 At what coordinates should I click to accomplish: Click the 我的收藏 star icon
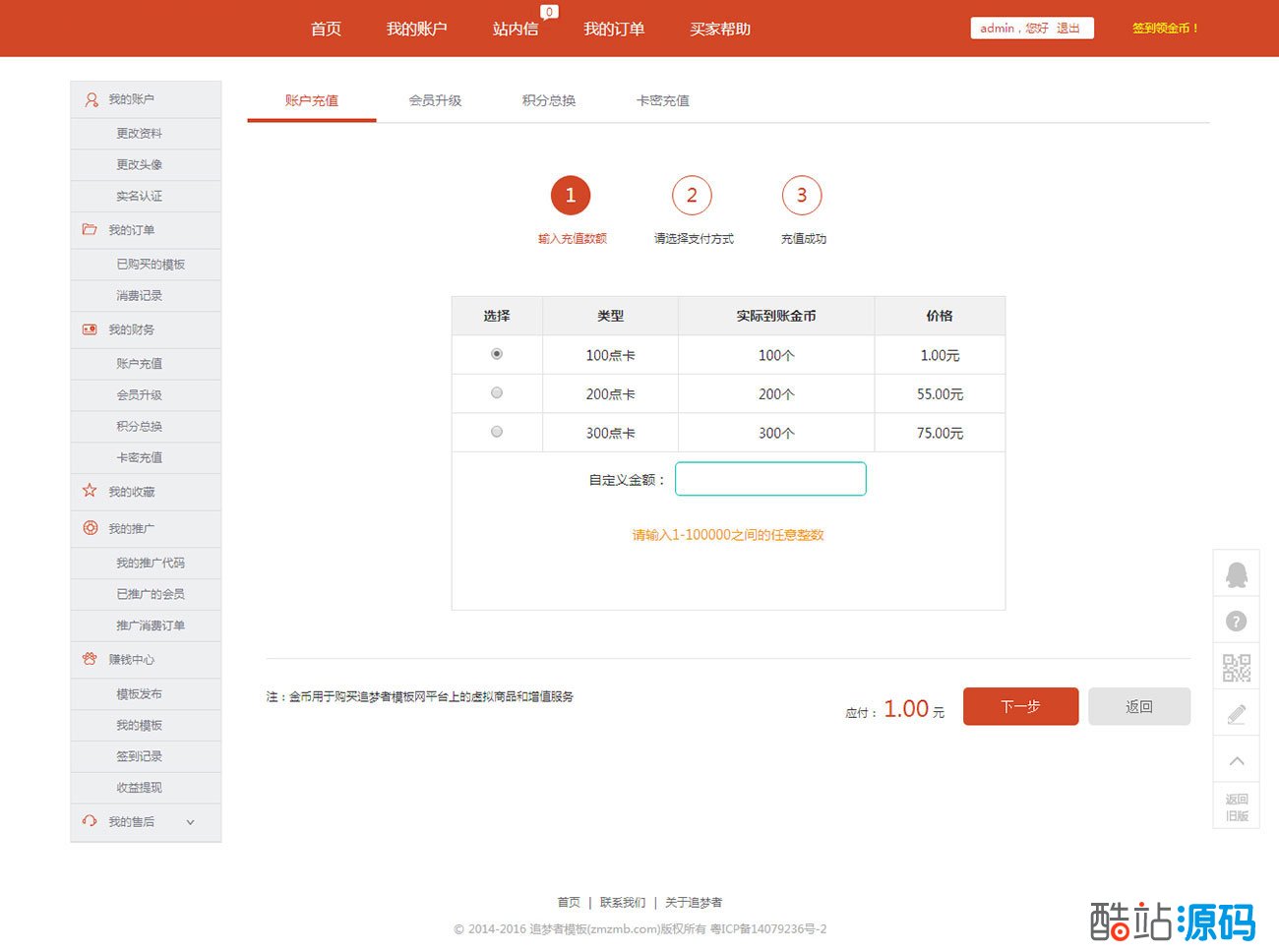(90, 491)
